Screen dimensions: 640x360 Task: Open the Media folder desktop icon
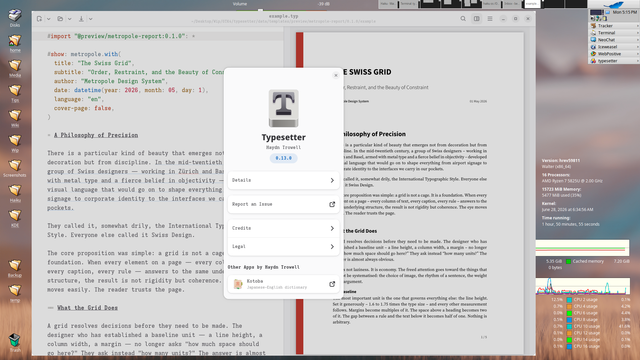tap(15, 68)
